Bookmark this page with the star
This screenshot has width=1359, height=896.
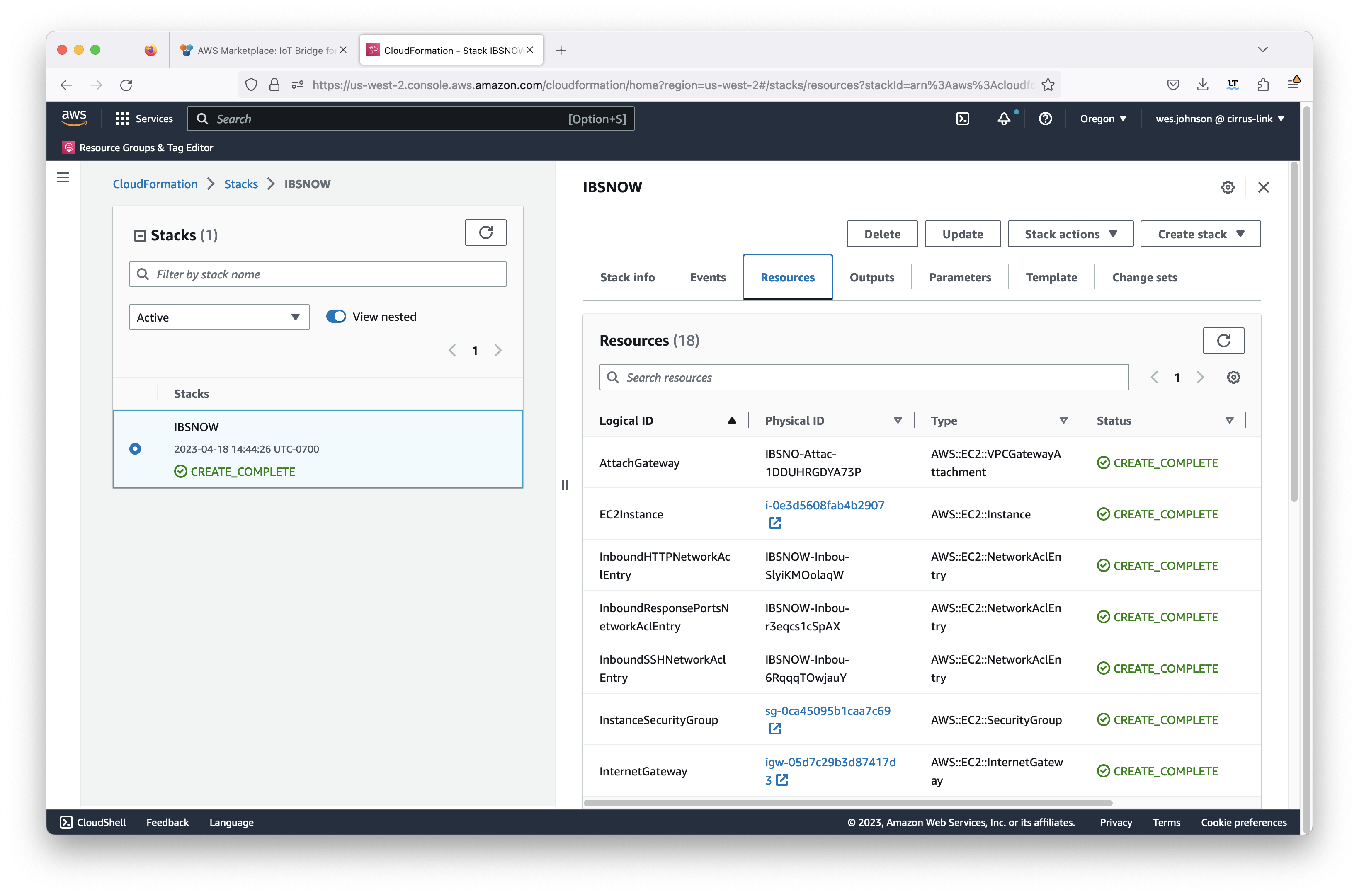tap(1048, 85)
